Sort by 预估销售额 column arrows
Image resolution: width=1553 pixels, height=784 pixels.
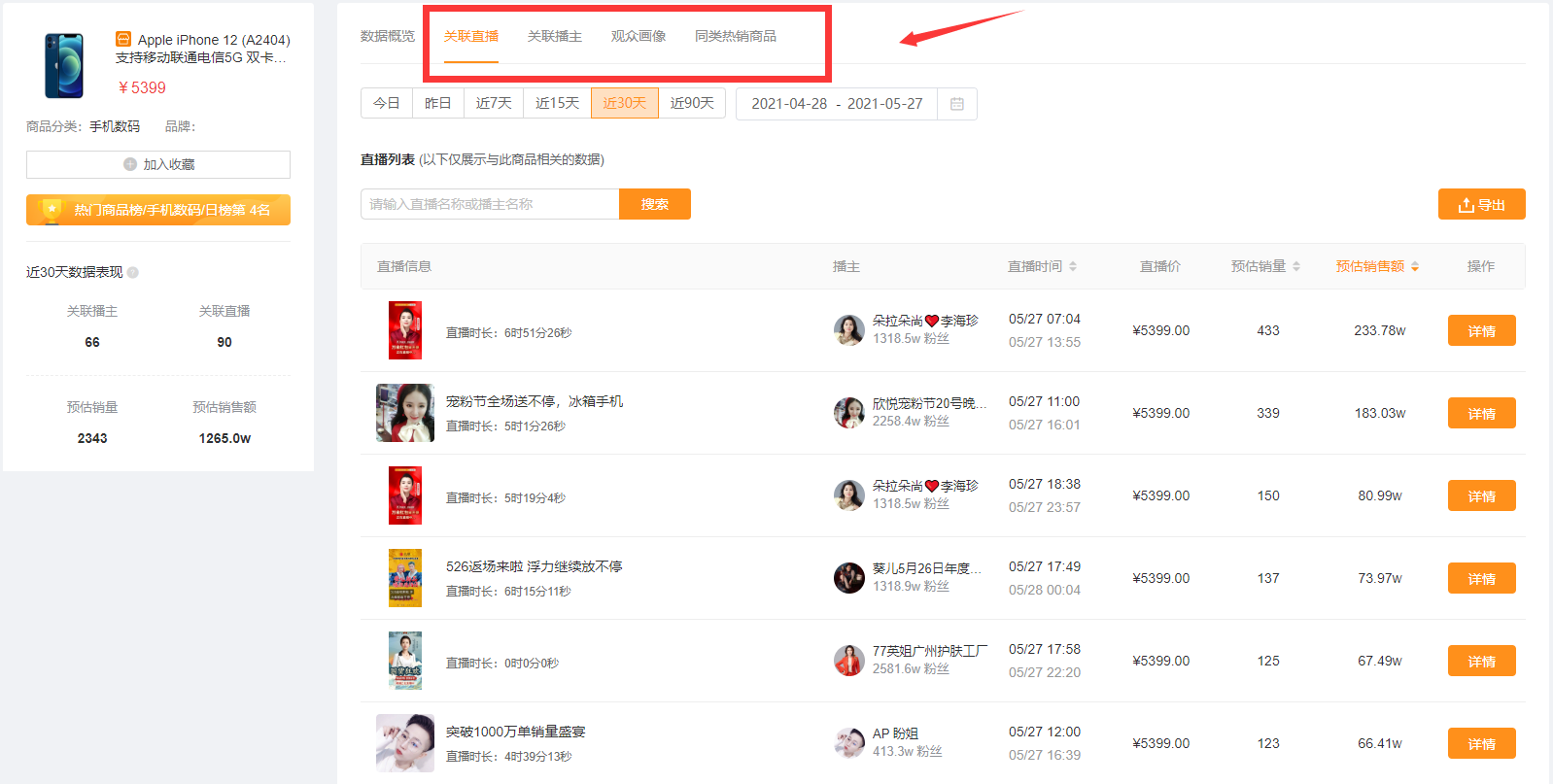[x=1415, y=266]
